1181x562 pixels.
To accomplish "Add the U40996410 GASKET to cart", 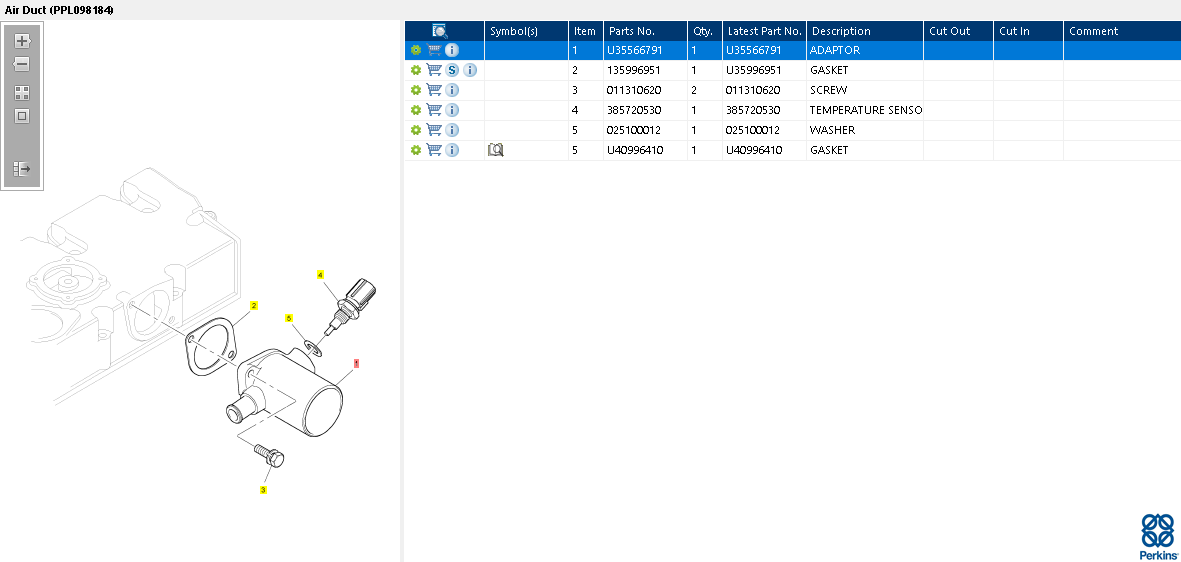I will click(434, 150).
